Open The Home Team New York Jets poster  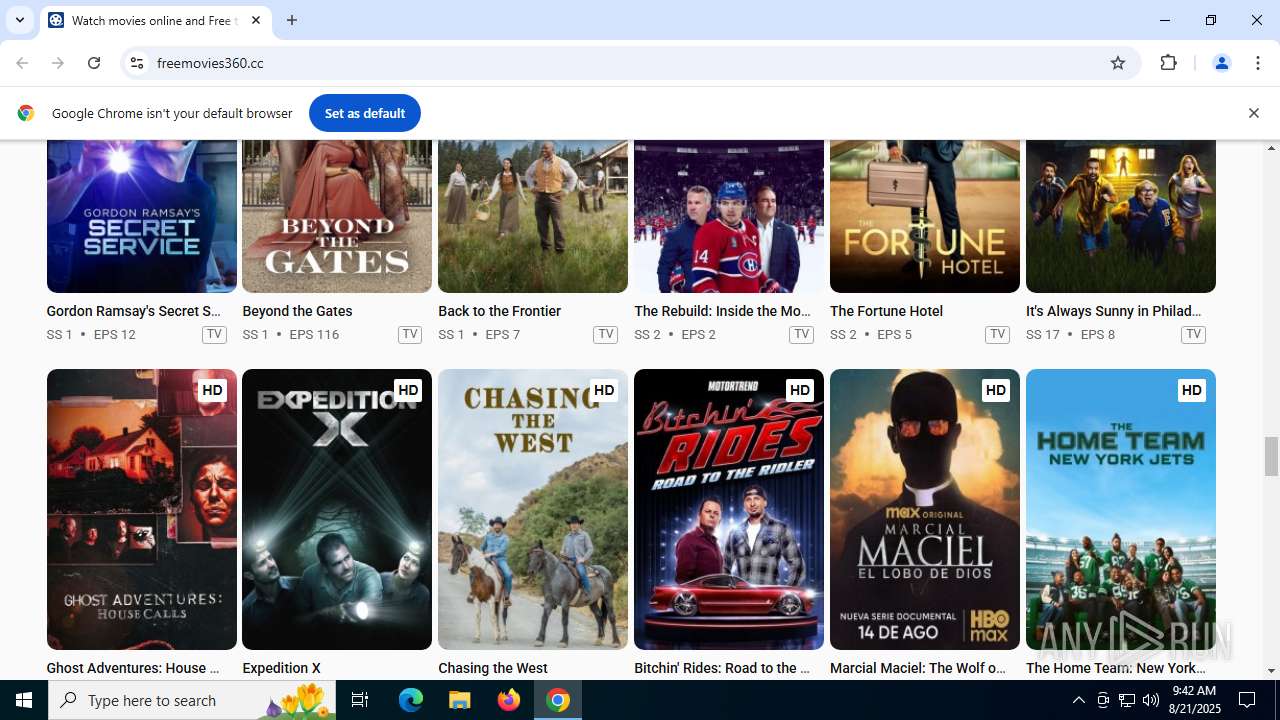(1121, 510)
